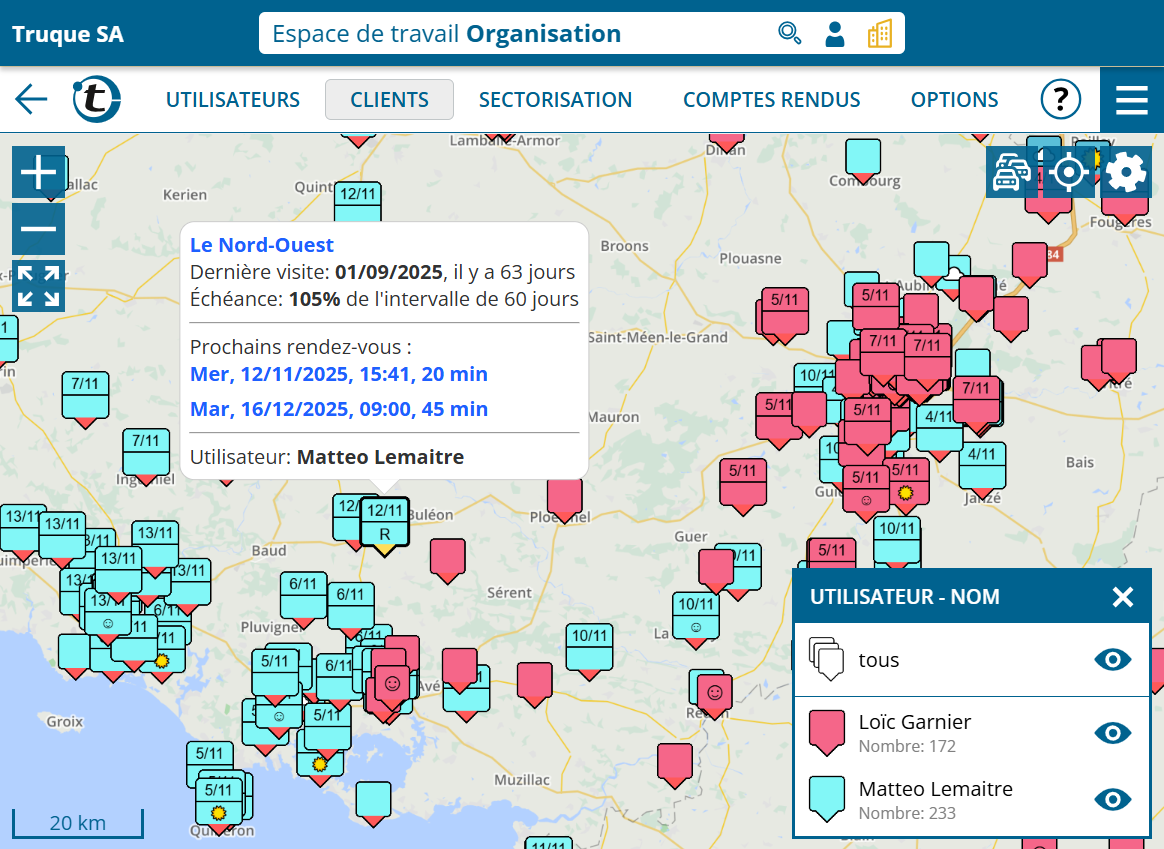The width and height of the screenshot is (1164, 849).
Task: Toggle fullscreen map view
Action: click(38, 286)
